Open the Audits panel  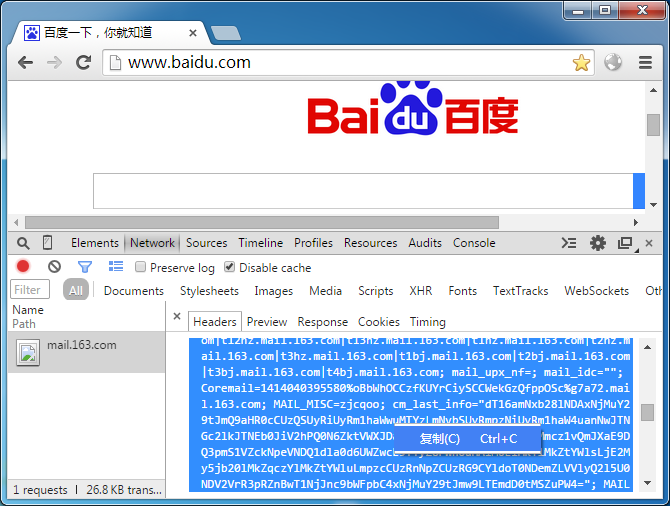pyautogui.click(x=425, y=243)
